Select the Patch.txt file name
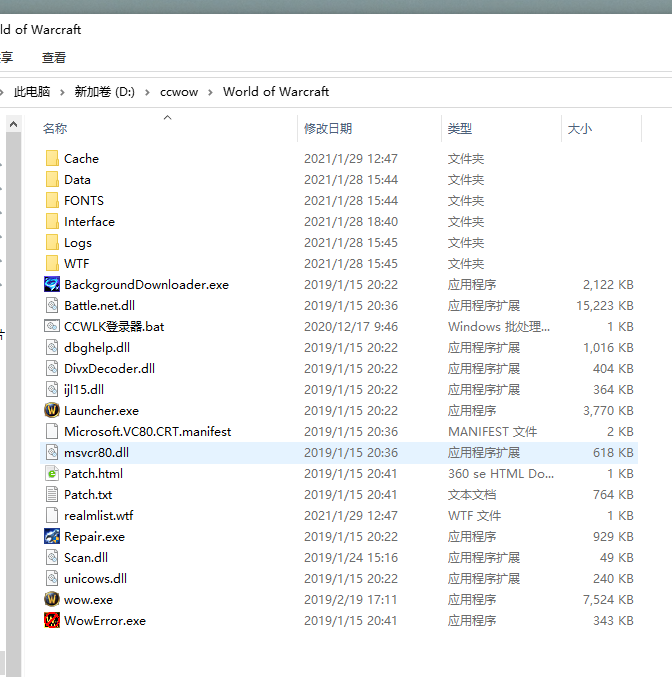This screenshot has width=672, height=677. (88, 495)
